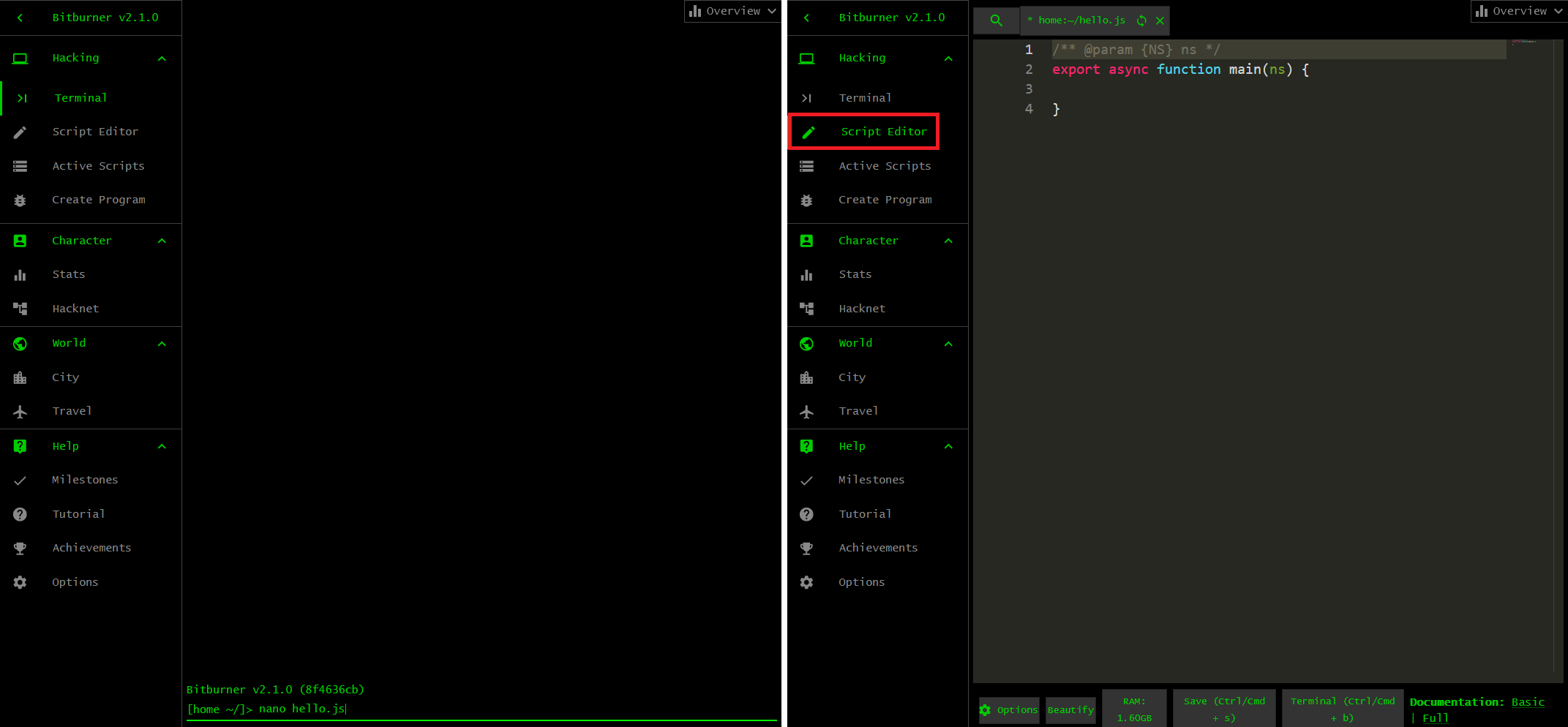This screenshot has width=1568, height=727.
Task: Click Tutorial question icon in right window
Action: (806, 514)
